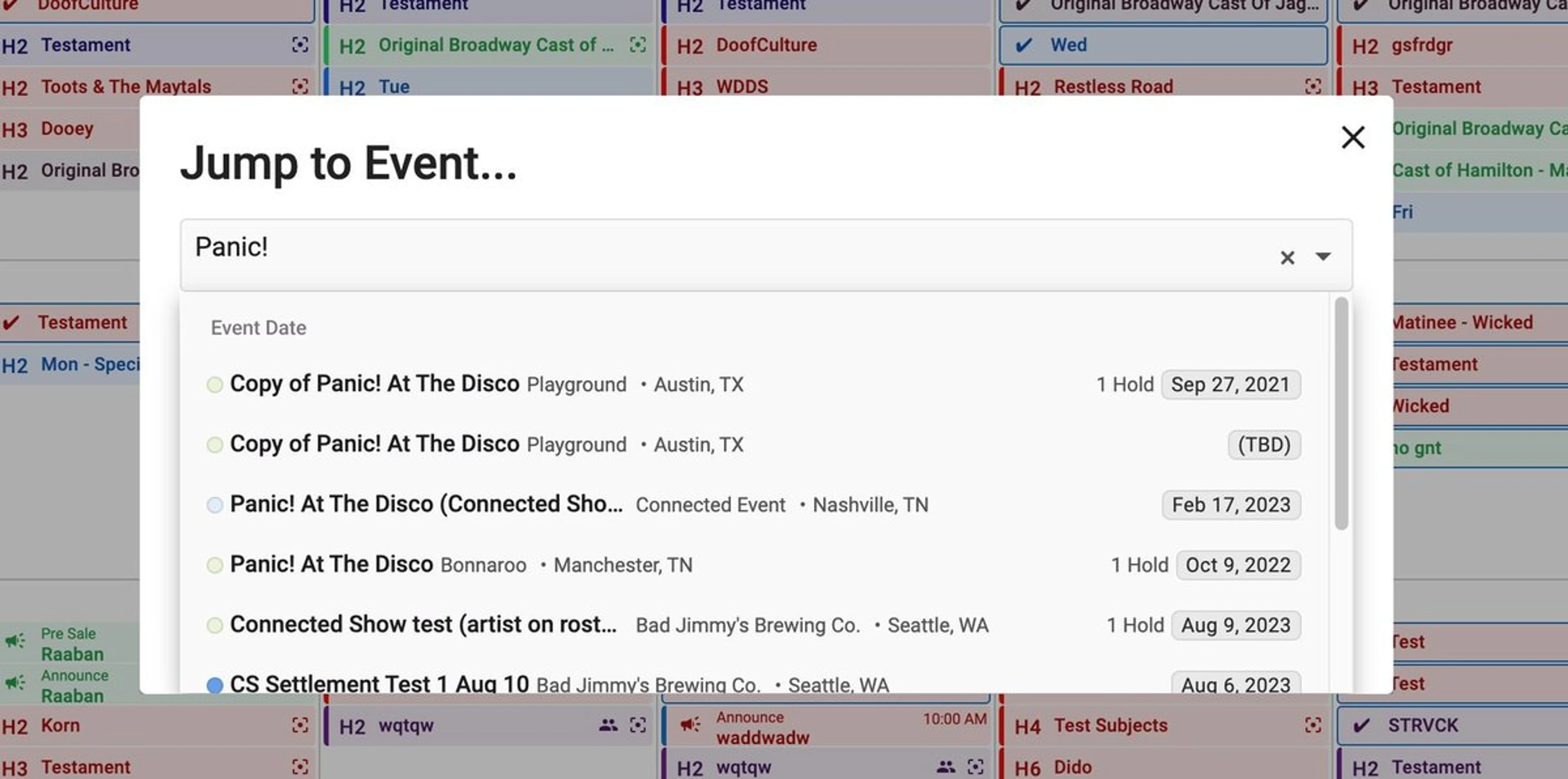Click the red checkmark beside Testament

coord(11,322)
